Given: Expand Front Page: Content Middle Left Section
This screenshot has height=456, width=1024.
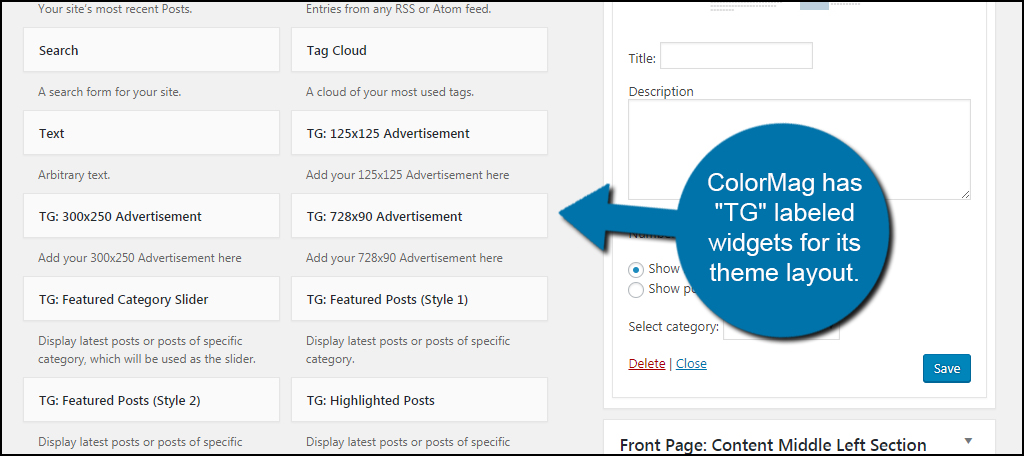Looking at the screenshot, I should pos(967,441).
